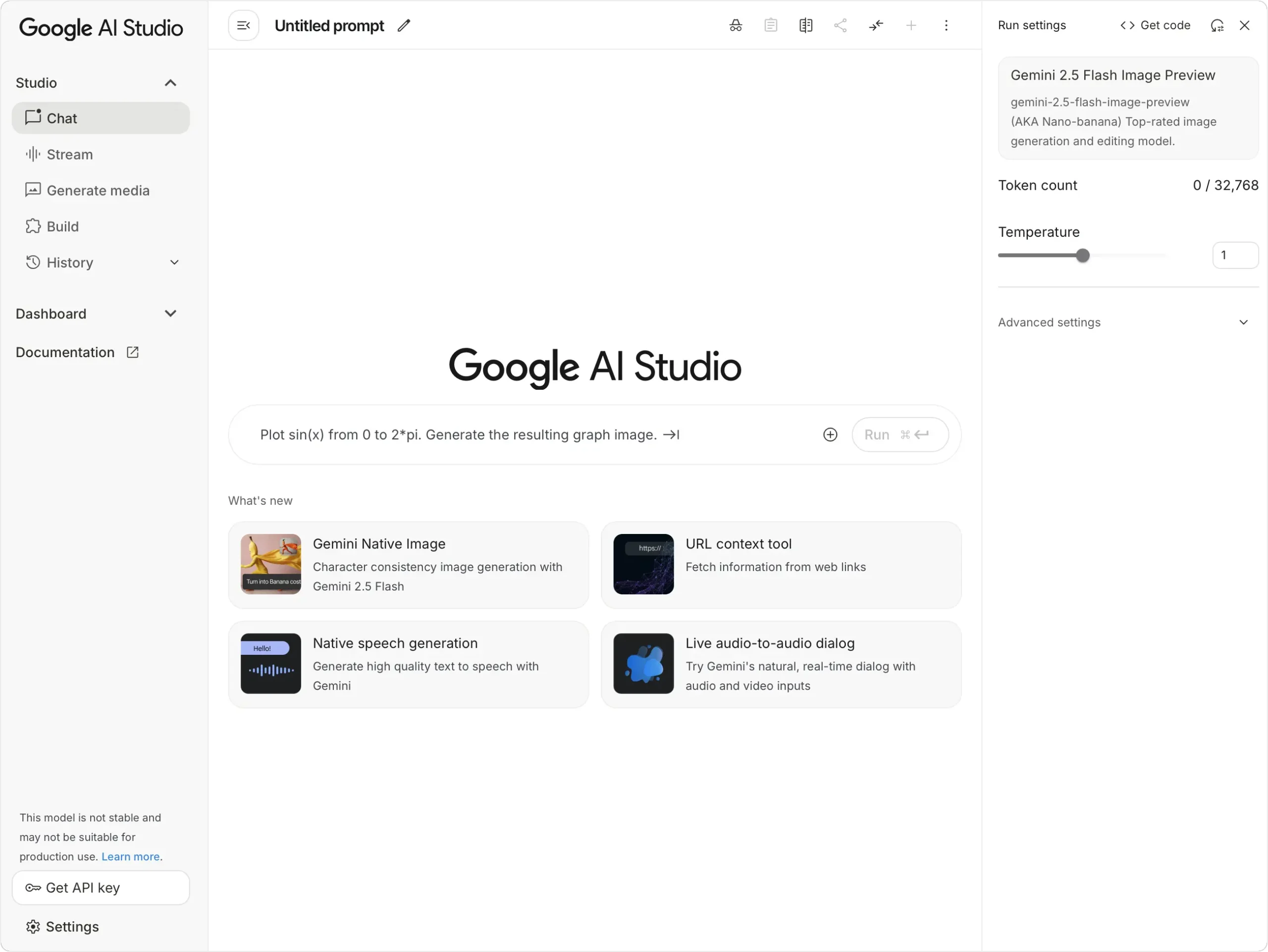Viewport: 1268px width, 952px height.
Task: Open the Gemini Native Image card
Action: pos(409,565)
